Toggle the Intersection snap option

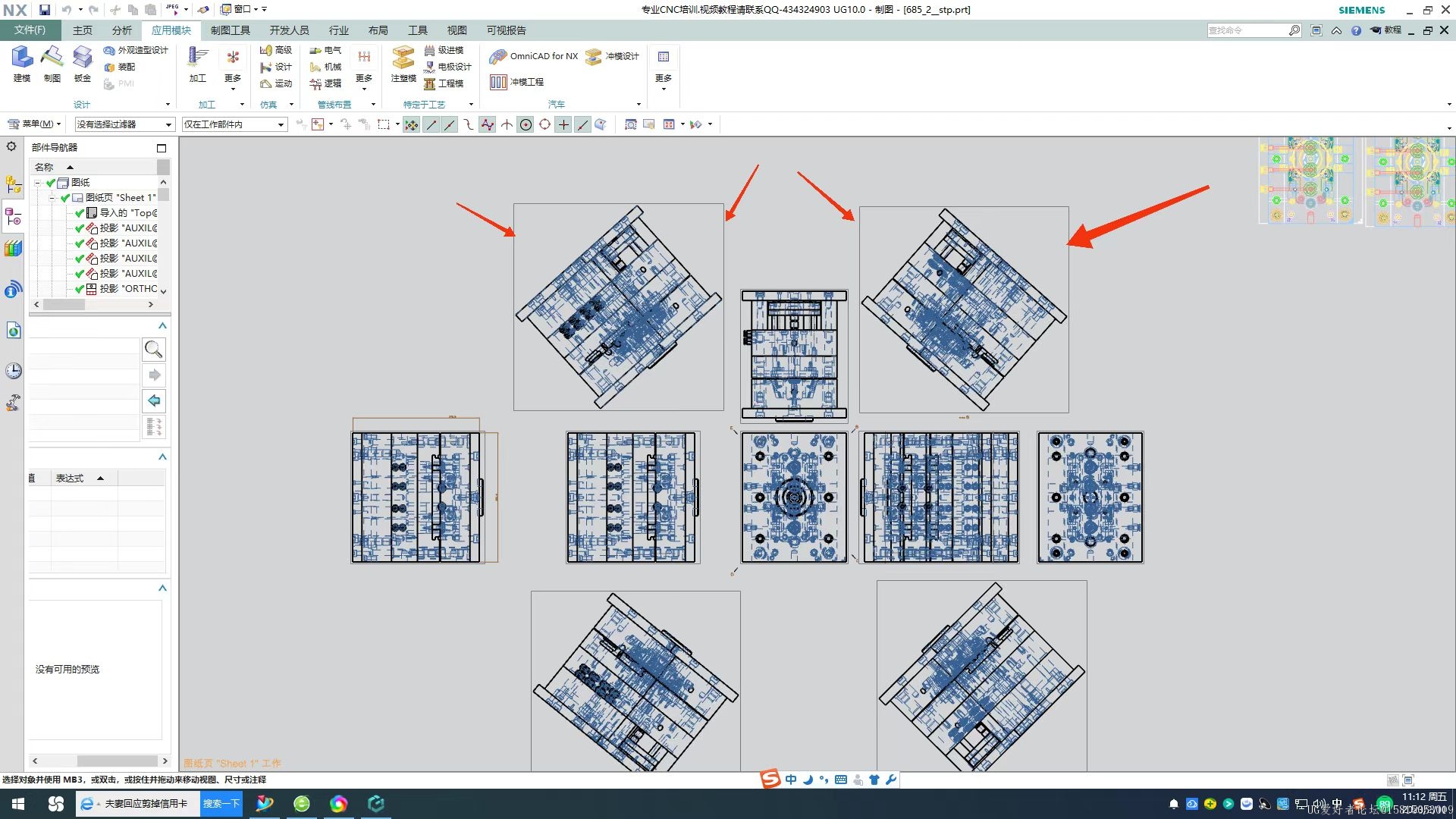(x=507, y=124)
